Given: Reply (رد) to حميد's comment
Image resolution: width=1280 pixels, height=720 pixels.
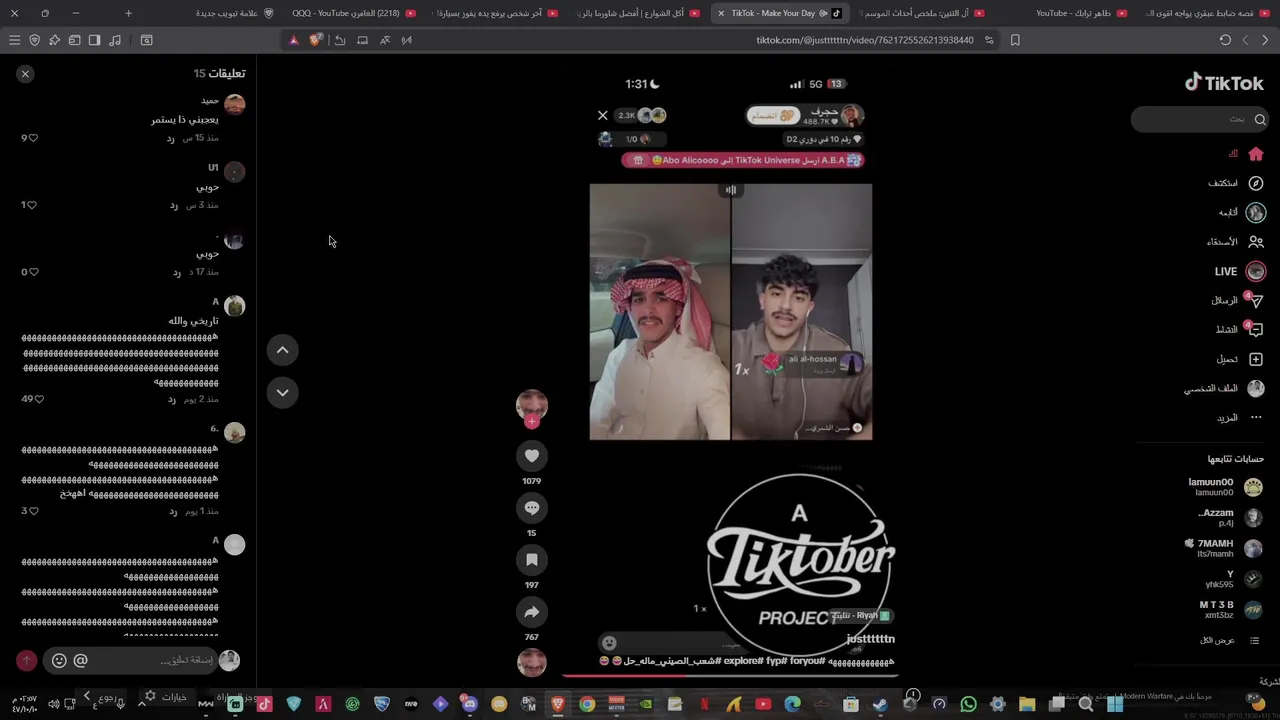Looking at the screenshot, I should [x=171, y=138].
